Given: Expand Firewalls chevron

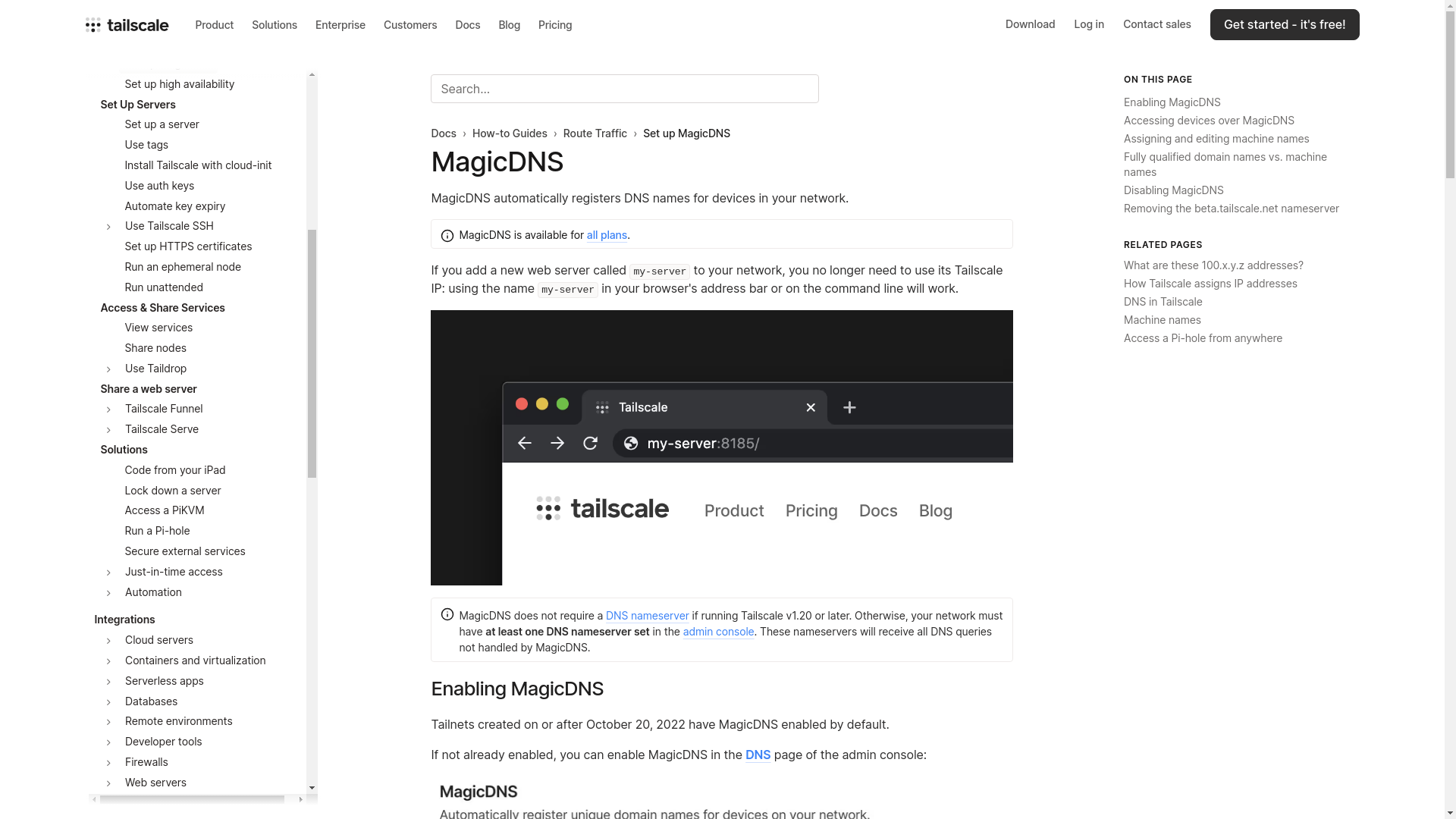Looking at the screenshot, I should (x=108, y=763).
